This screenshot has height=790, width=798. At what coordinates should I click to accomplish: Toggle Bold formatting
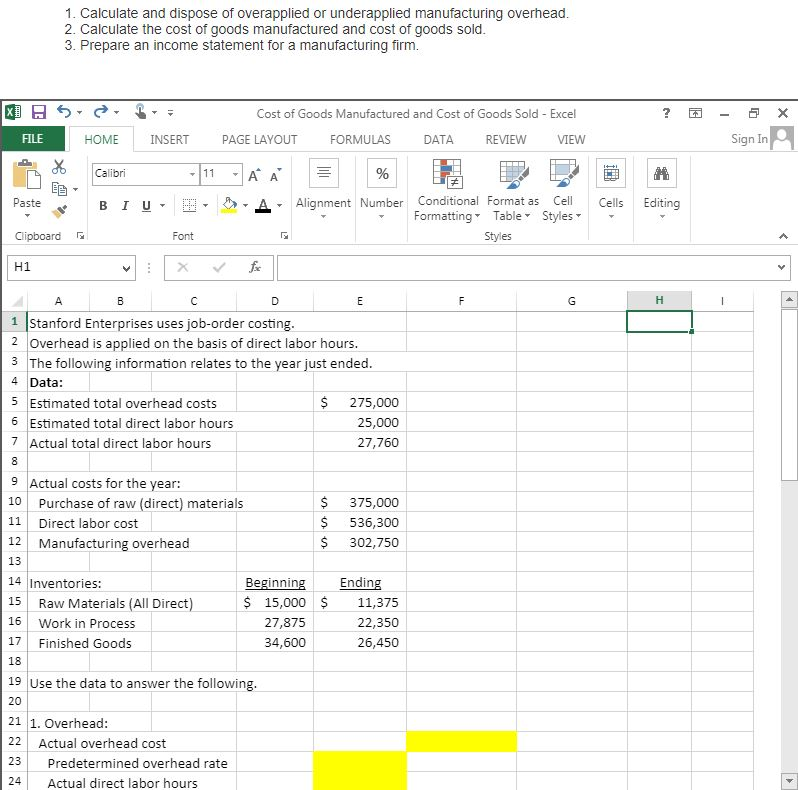click(103, 206)
